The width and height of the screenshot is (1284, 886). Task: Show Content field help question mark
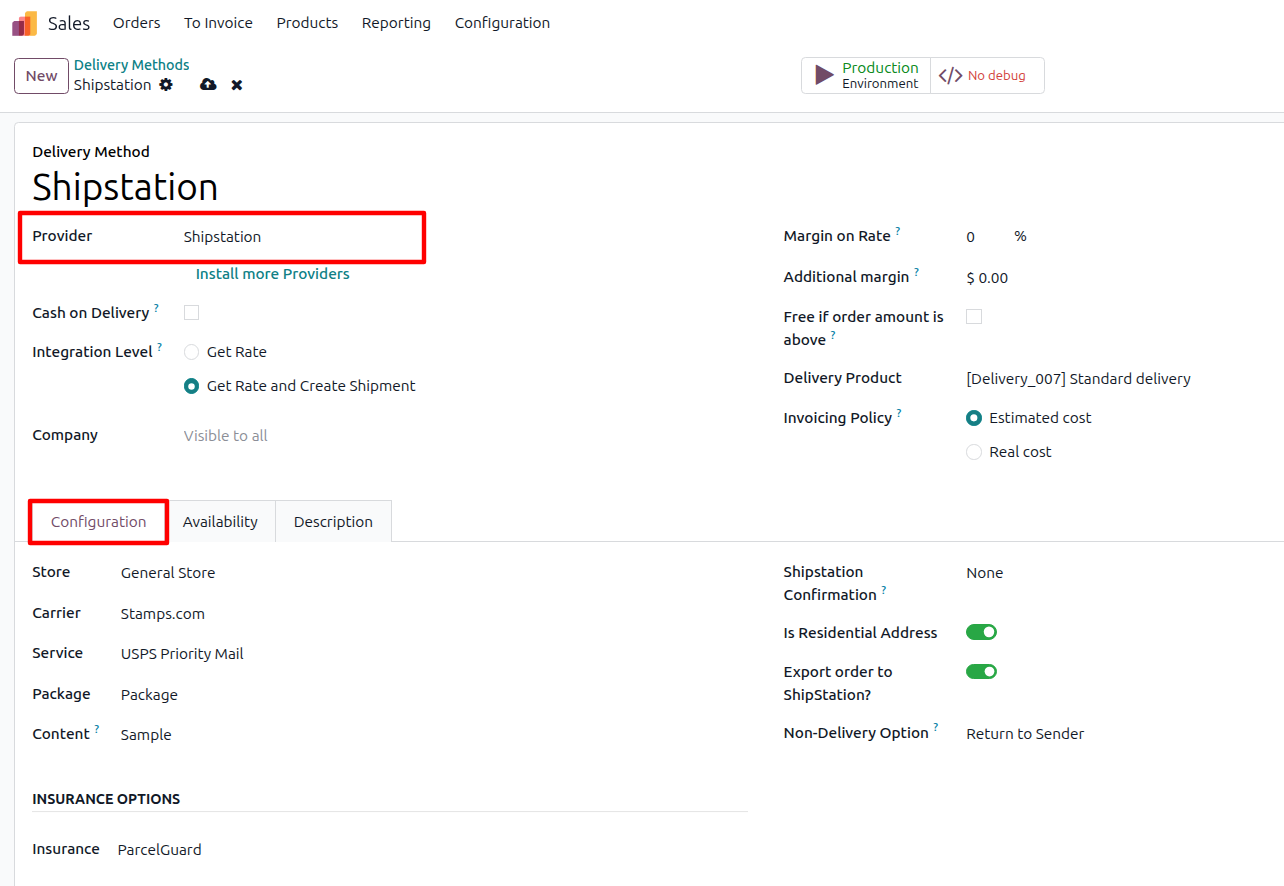97,729
